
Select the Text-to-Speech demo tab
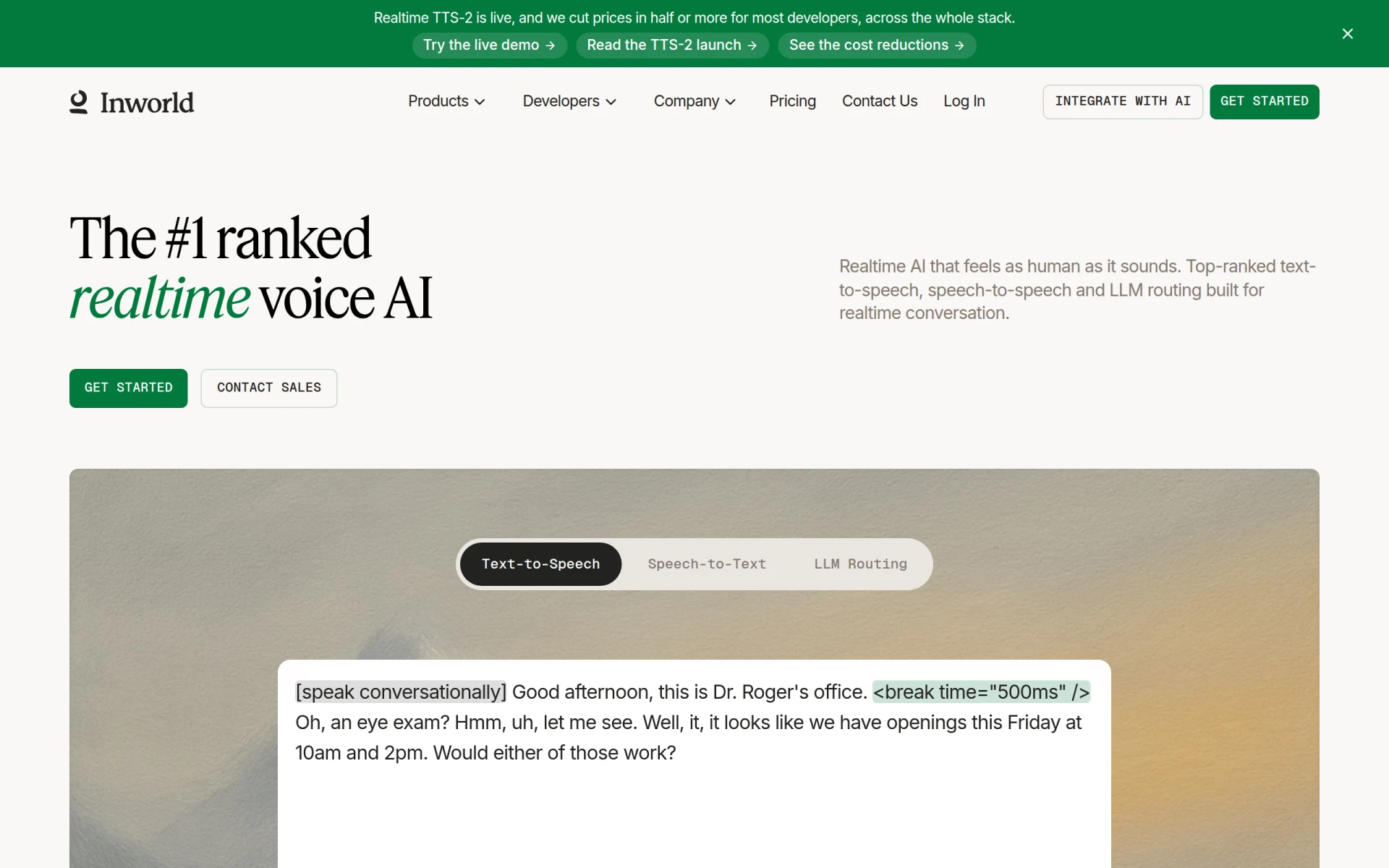(x=540, y=563)
